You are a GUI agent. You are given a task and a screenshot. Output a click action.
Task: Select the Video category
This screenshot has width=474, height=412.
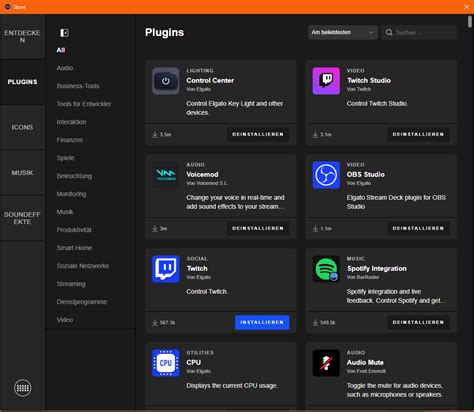pyautogui.click(x=65, y=320)
